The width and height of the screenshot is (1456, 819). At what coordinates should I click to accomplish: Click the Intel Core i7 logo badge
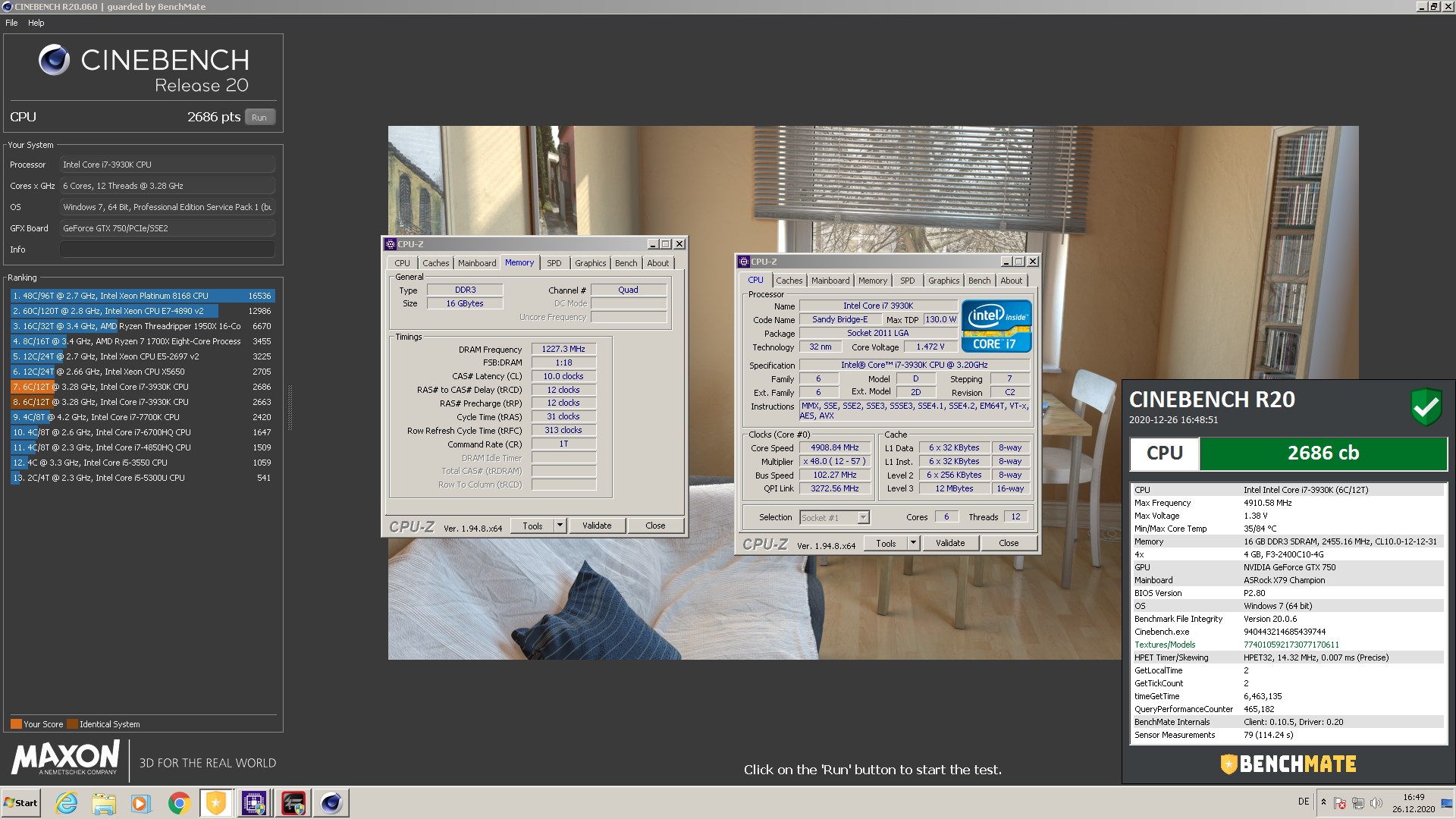pyautogui.click(x=996, y=326)
